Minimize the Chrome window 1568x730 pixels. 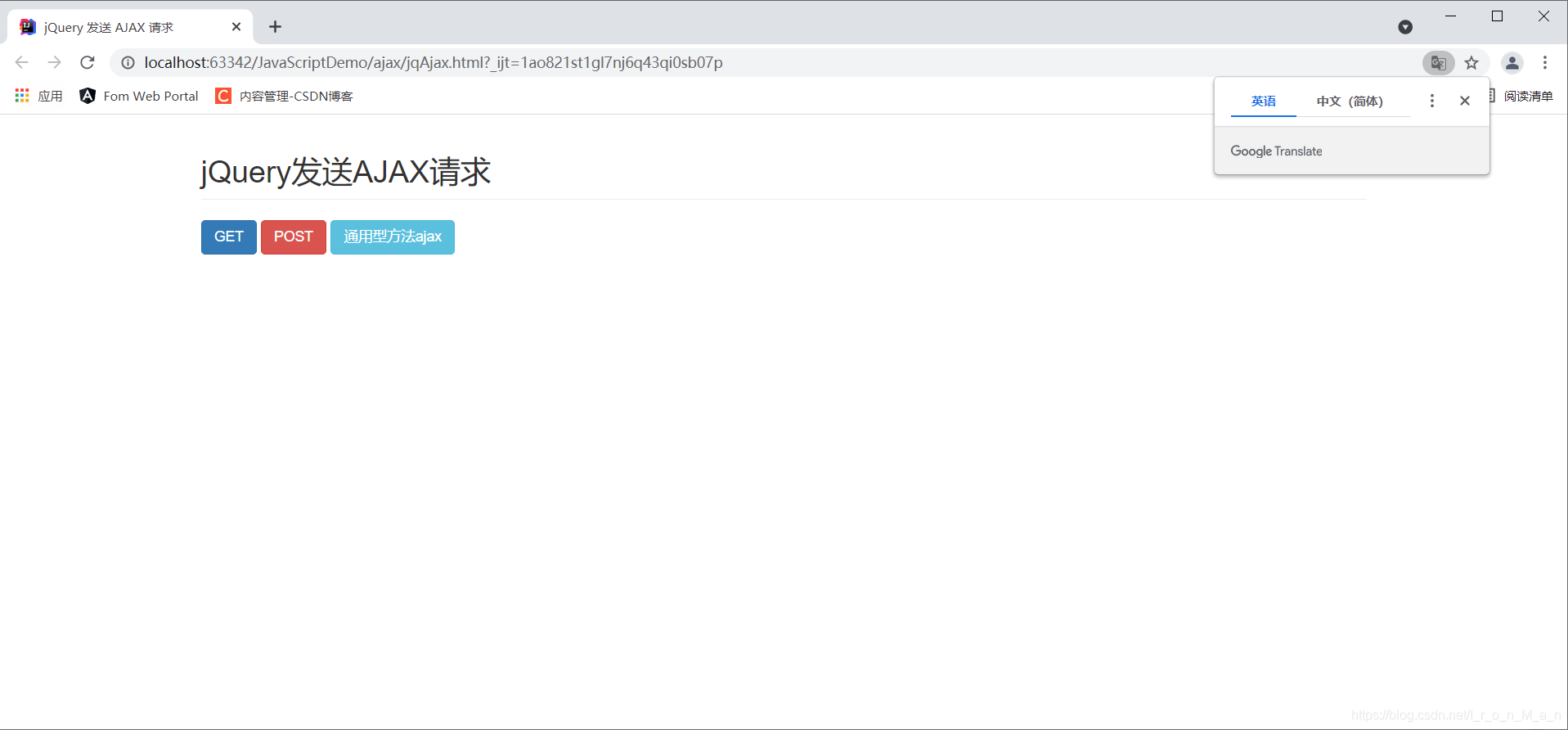pyautogui.click(x=1450, y=16)
